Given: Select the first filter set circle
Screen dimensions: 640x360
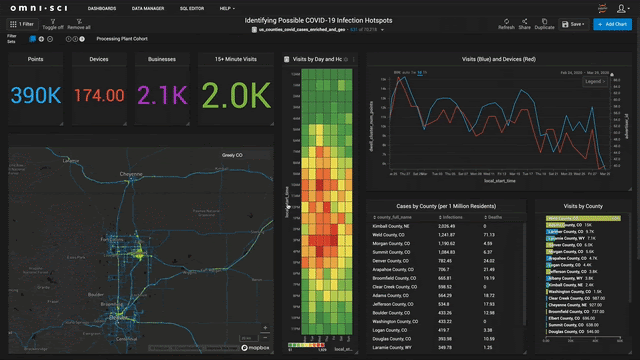Looking at the screenshot, I should [68, 39].
